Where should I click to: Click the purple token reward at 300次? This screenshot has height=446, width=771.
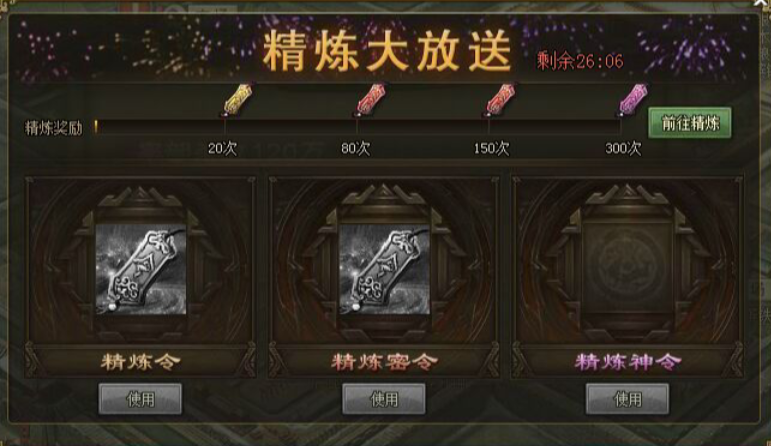pyautogui.click(x=632, y=100)
